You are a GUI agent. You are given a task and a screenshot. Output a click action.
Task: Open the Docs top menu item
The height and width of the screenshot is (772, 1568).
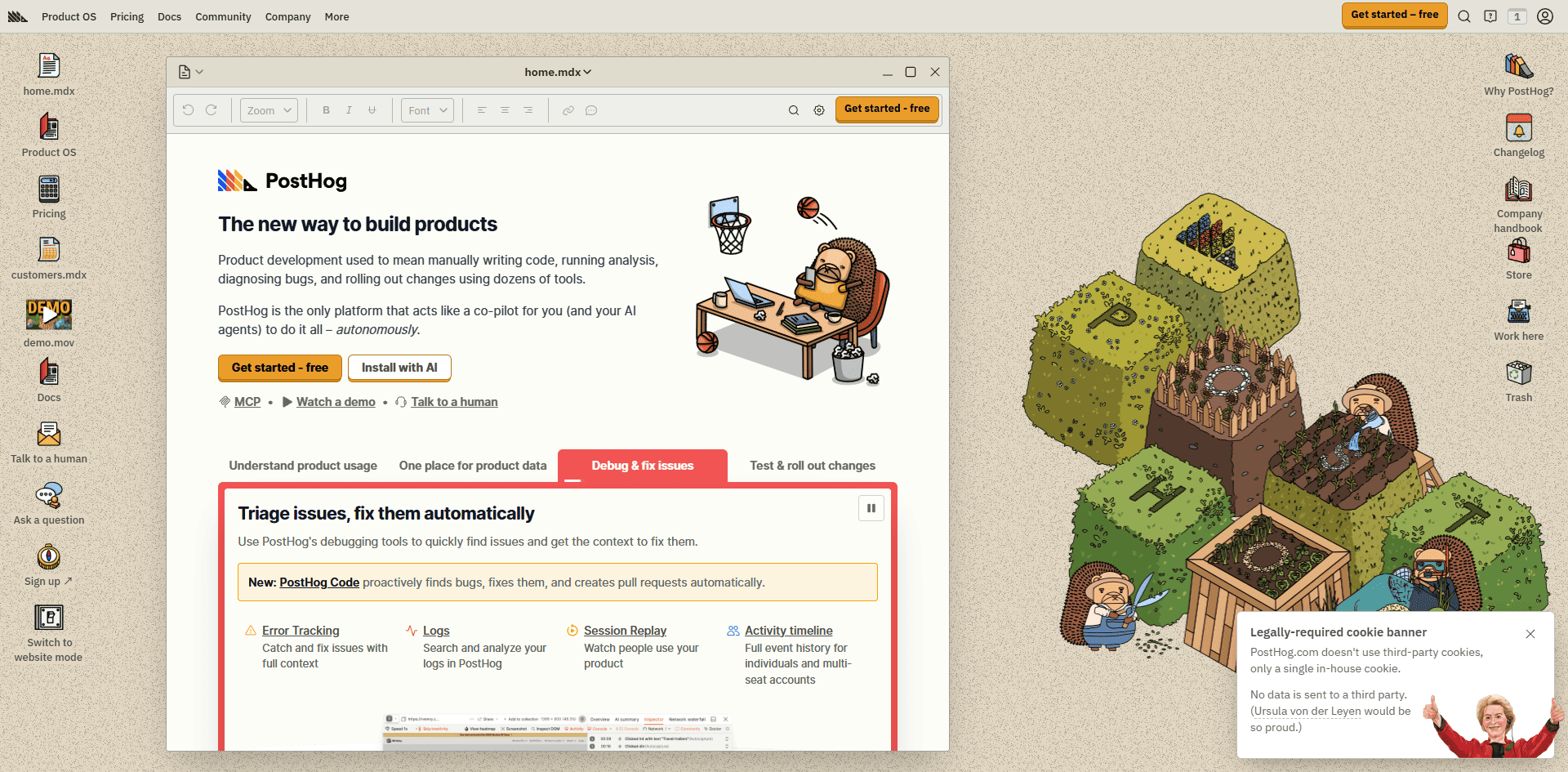click(x=169, y=16)
